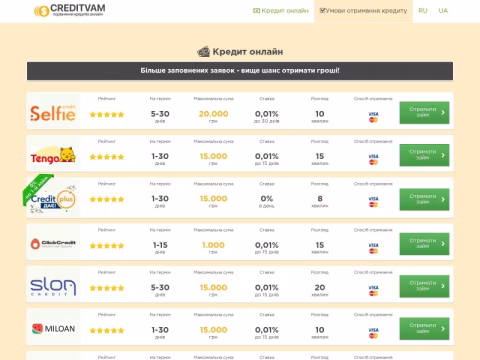Click the Slon credit logo
Viewport: 480px width, 360px height.
click(x=53, y=286)
